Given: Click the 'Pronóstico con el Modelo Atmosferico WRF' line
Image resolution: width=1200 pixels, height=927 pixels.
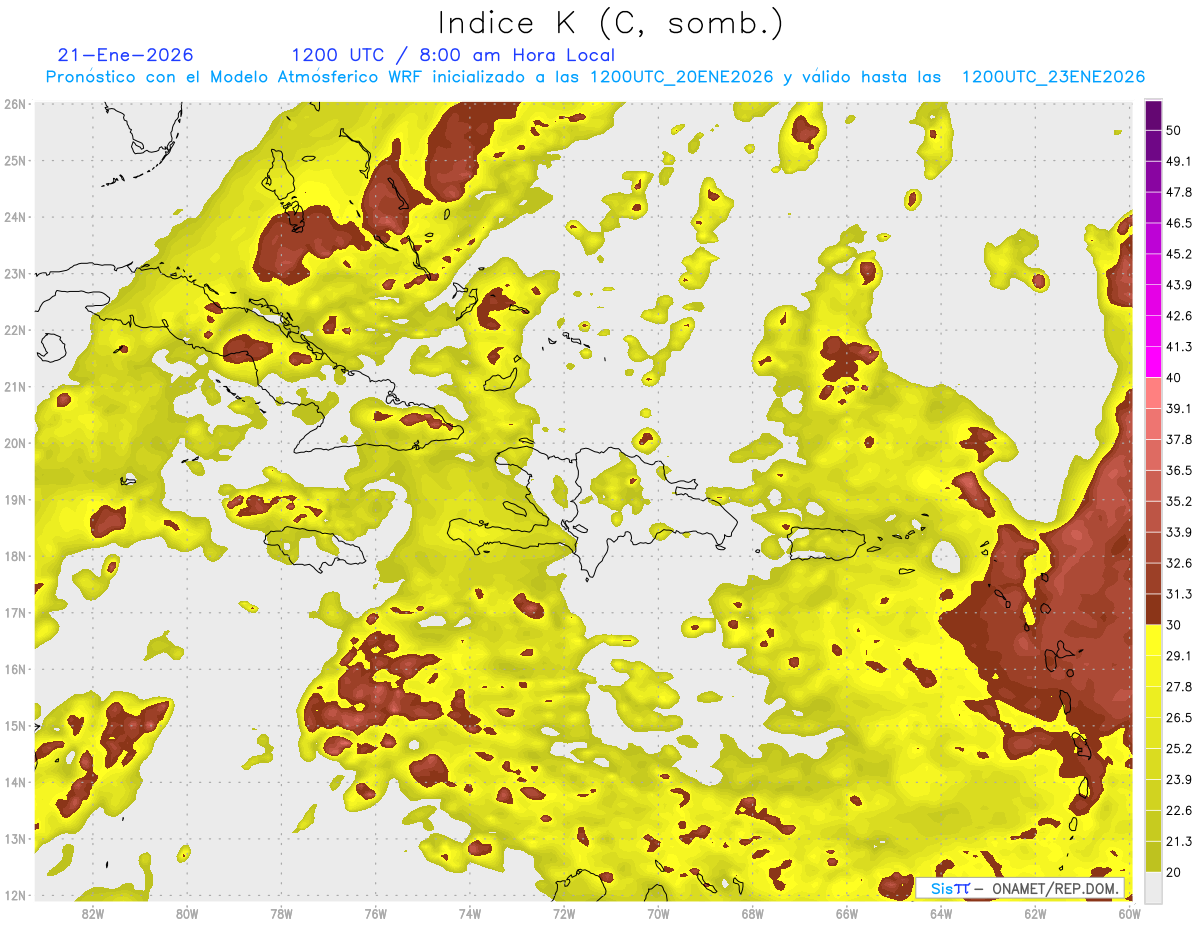Looking at the screenshot, I should [x=595, y=77].
